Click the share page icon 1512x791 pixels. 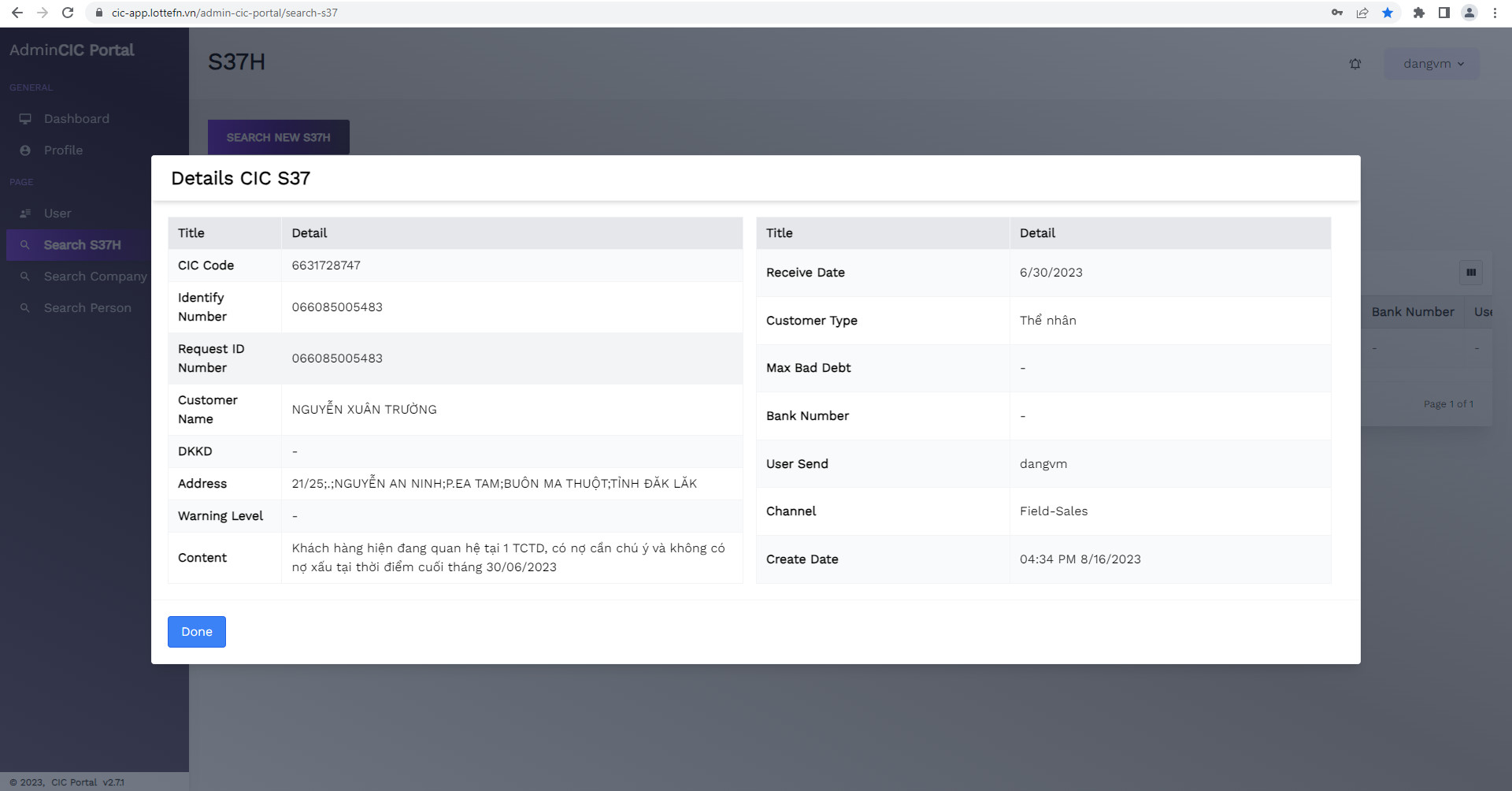tap(1362, 13)
